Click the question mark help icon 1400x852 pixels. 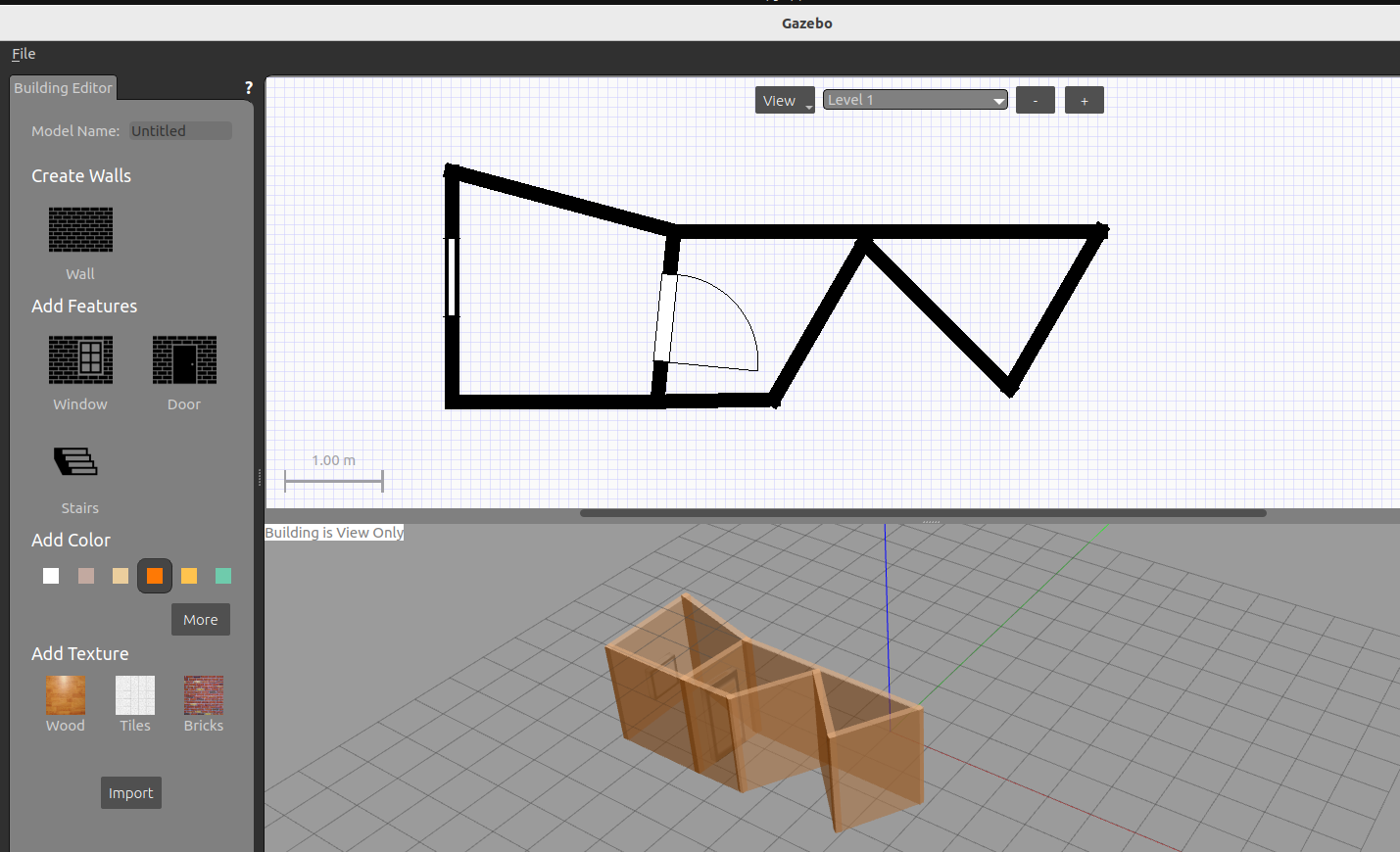249,88
